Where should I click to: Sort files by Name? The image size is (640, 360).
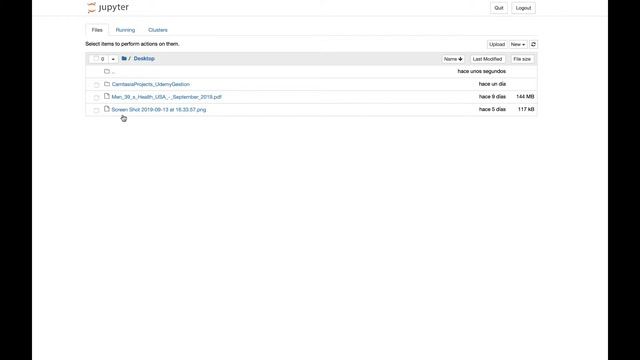click(x=453, y=59)
